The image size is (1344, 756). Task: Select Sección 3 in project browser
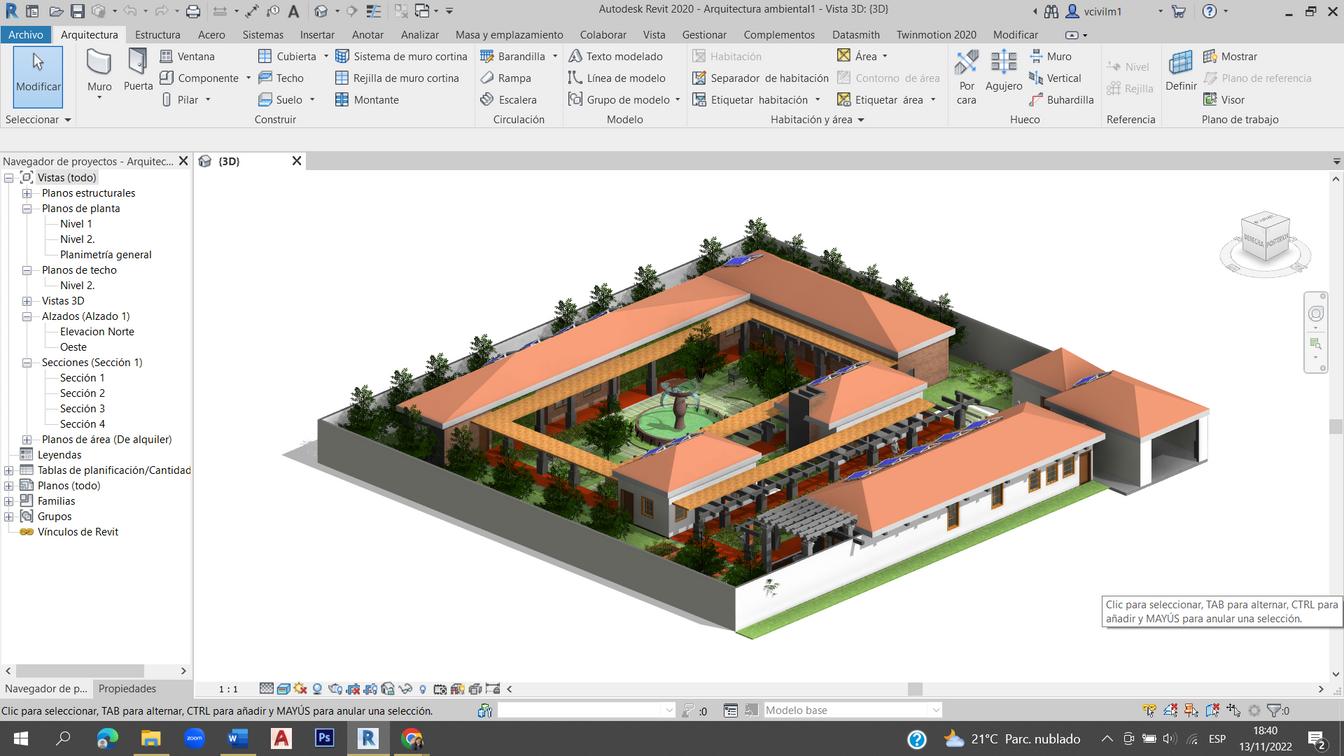click(82, 409)
